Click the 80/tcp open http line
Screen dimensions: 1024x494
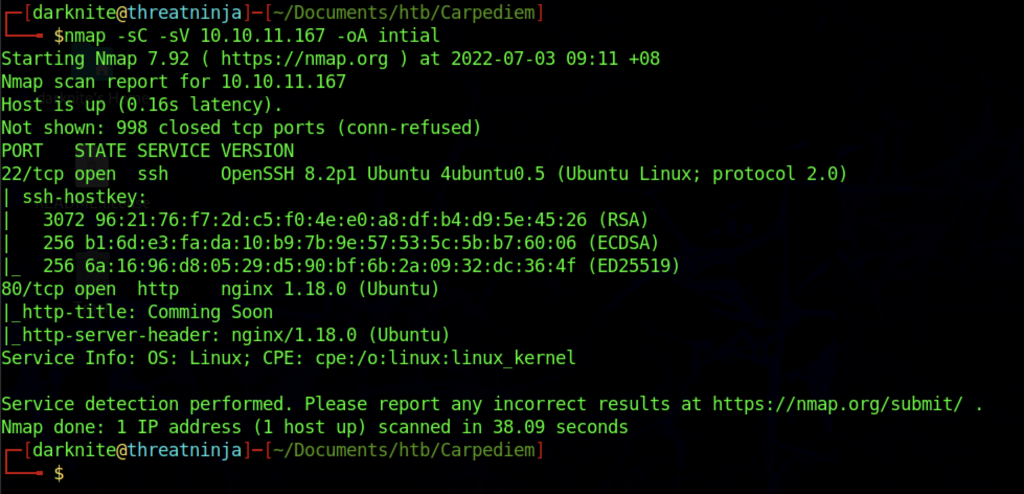coord(218,289)
